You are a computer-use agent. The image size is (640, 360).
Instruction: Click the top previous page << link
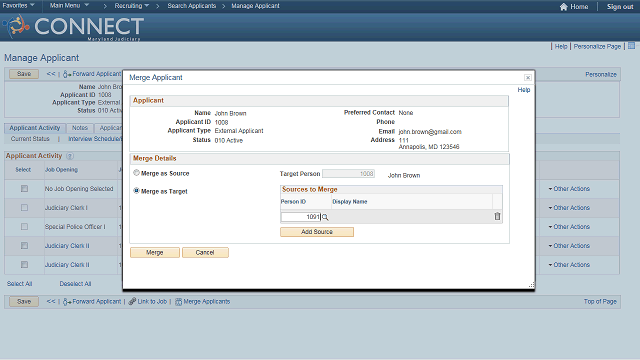[51, 73]
